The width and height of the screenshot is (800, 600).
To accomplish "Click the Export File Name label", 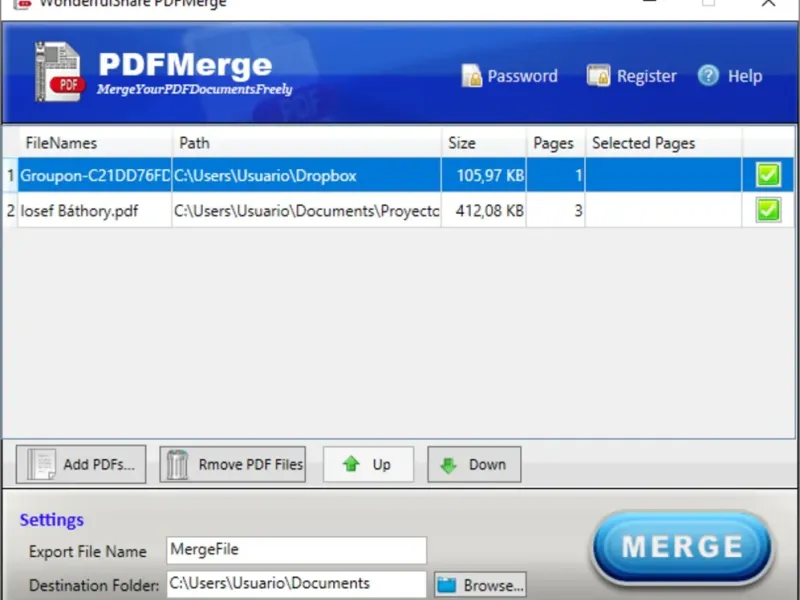I will pos(88,552).
